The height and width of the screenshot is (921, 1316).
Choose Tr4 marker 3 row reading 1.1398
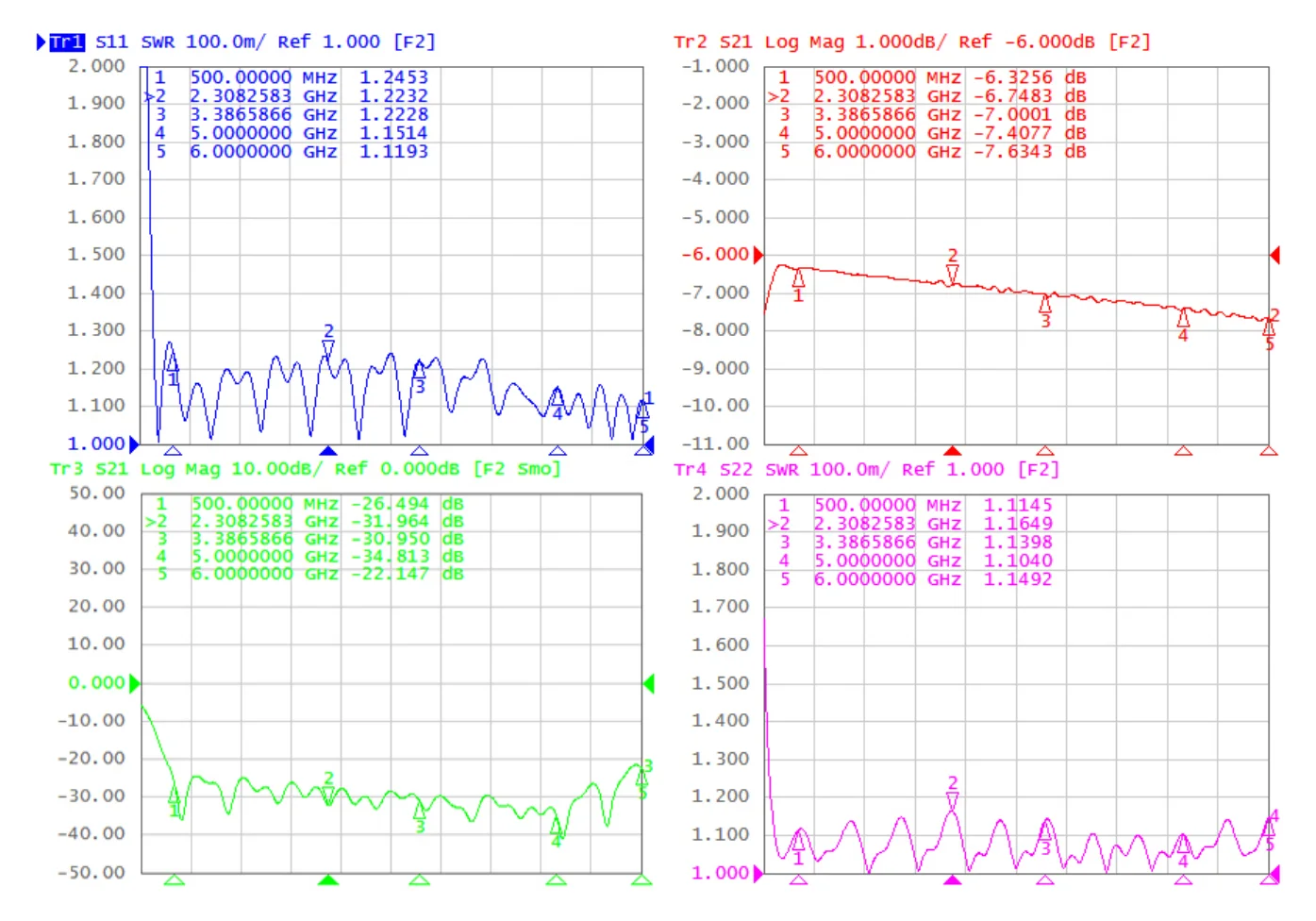tap(915, 542)
